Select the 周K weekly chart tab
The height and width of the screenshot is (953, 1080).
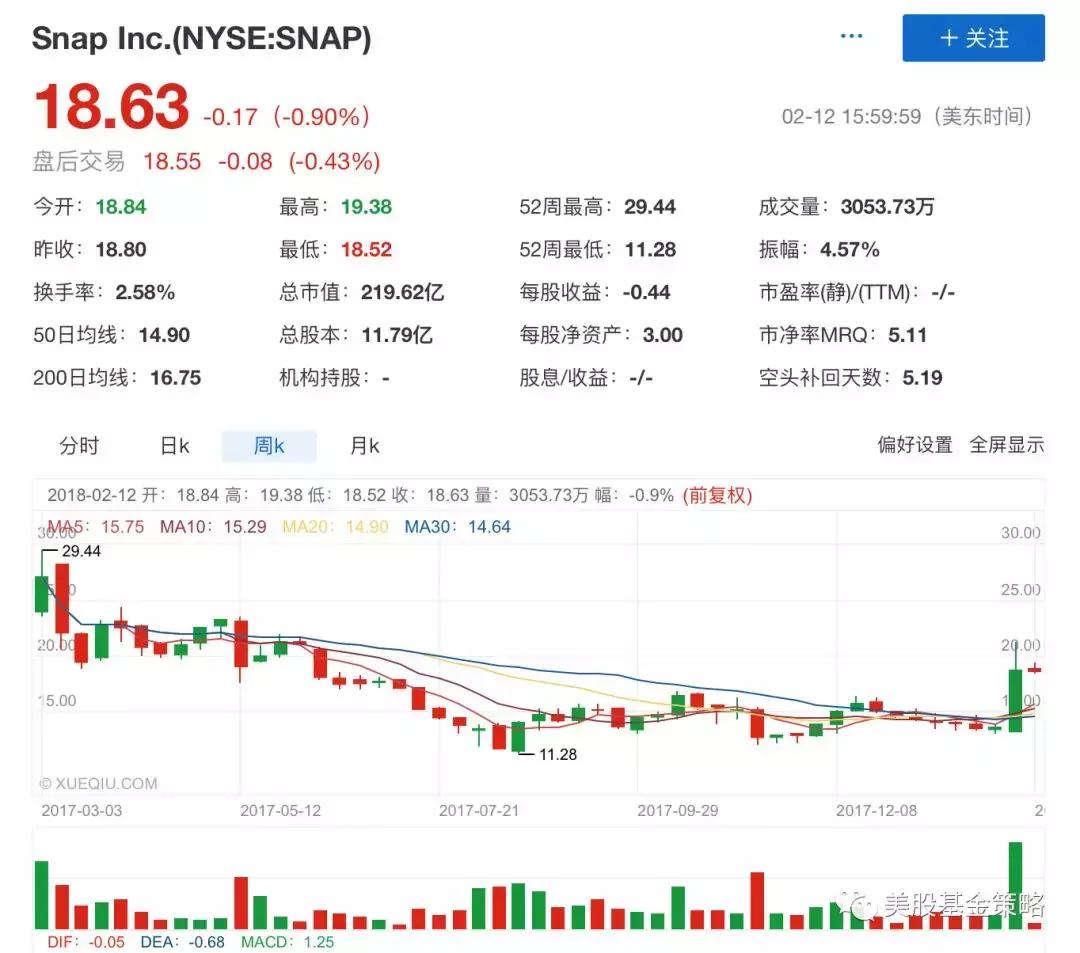coord(268,445)
